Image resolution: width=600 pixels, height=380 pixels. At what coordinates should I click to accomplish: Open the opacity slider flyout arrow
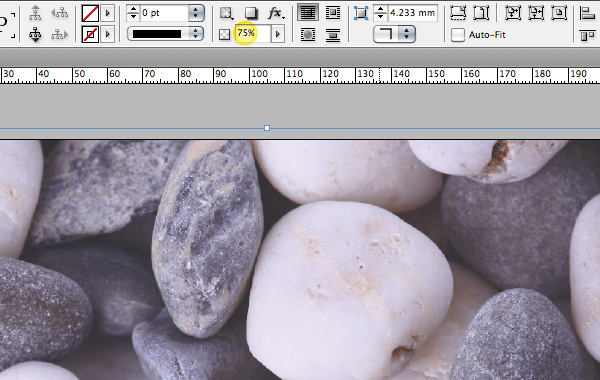tap(278, 34)
